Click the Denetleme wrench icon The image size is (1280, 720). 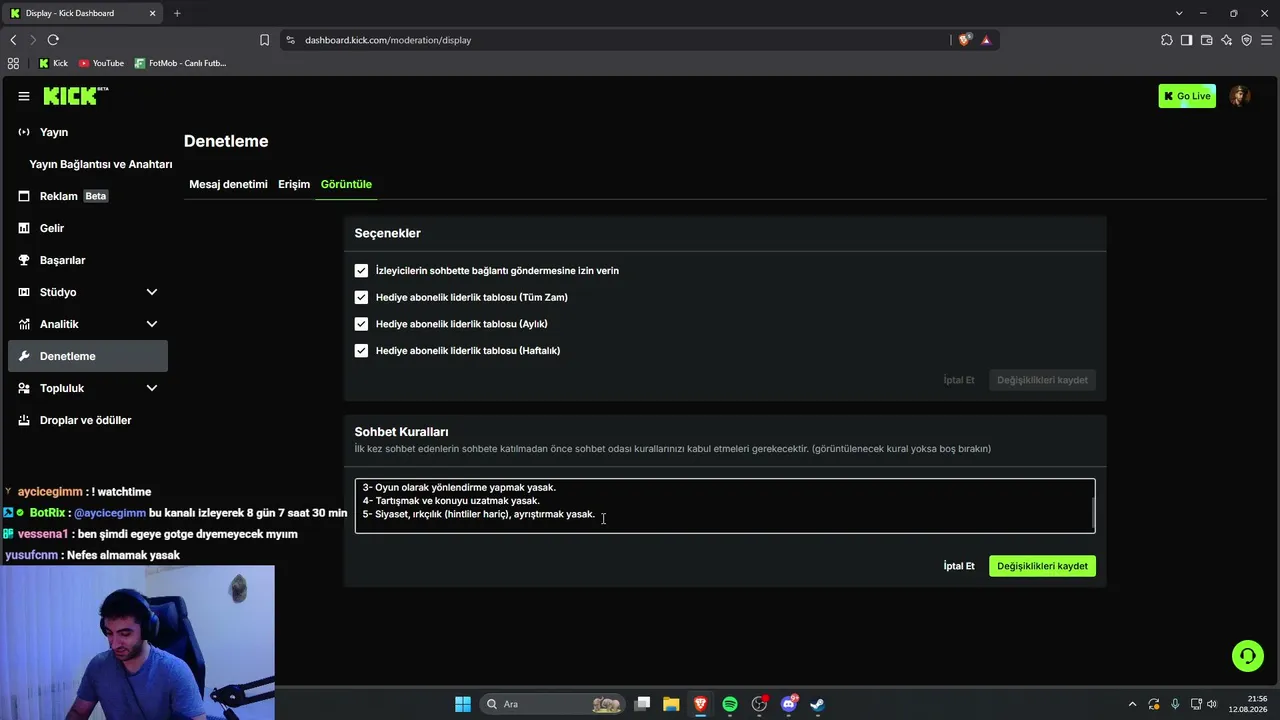pos(24,356)
